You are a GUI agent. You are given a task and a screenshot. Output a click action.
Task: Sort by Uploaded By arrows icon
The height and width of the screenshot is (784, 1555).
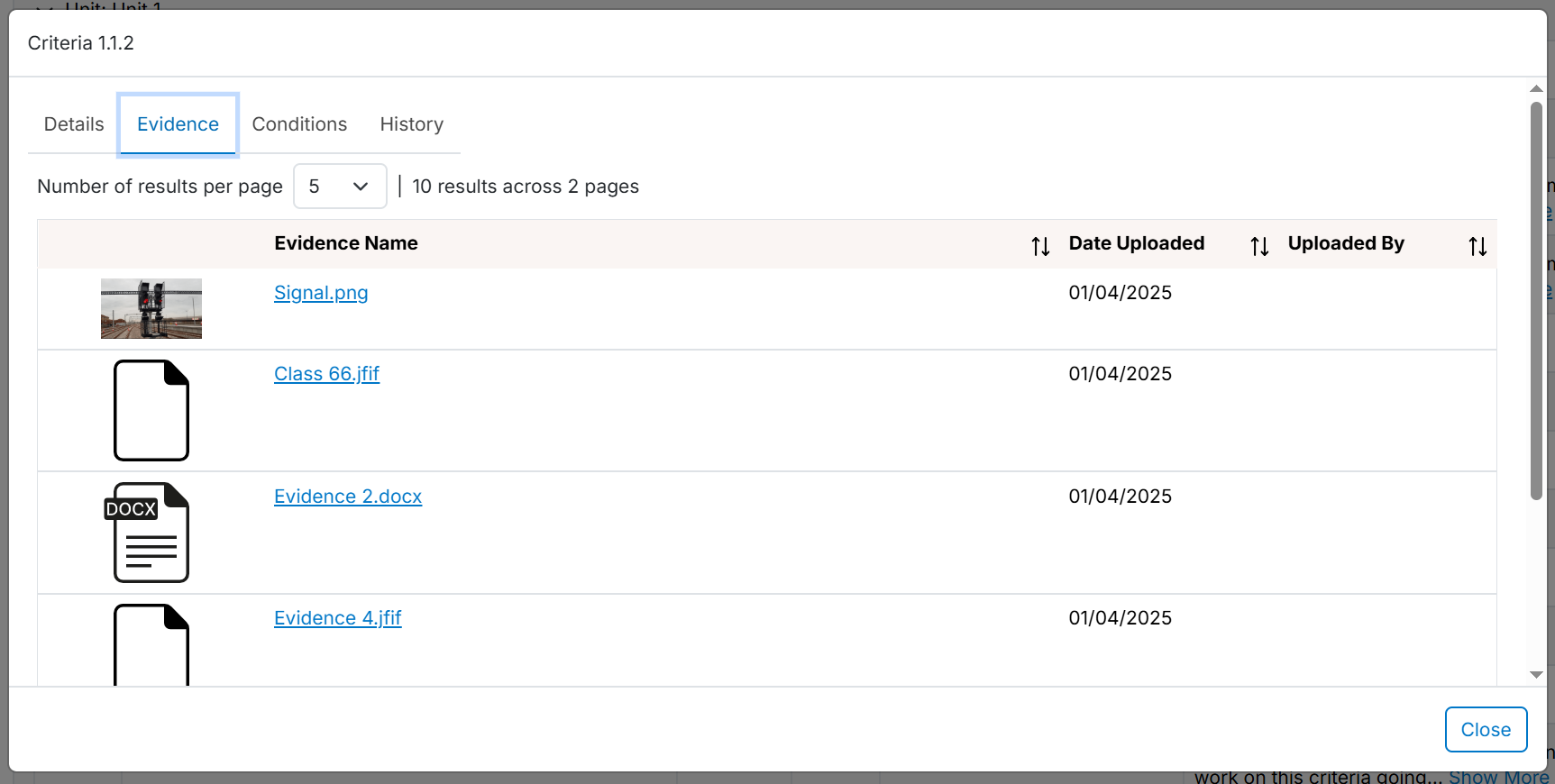(1477, 246)
